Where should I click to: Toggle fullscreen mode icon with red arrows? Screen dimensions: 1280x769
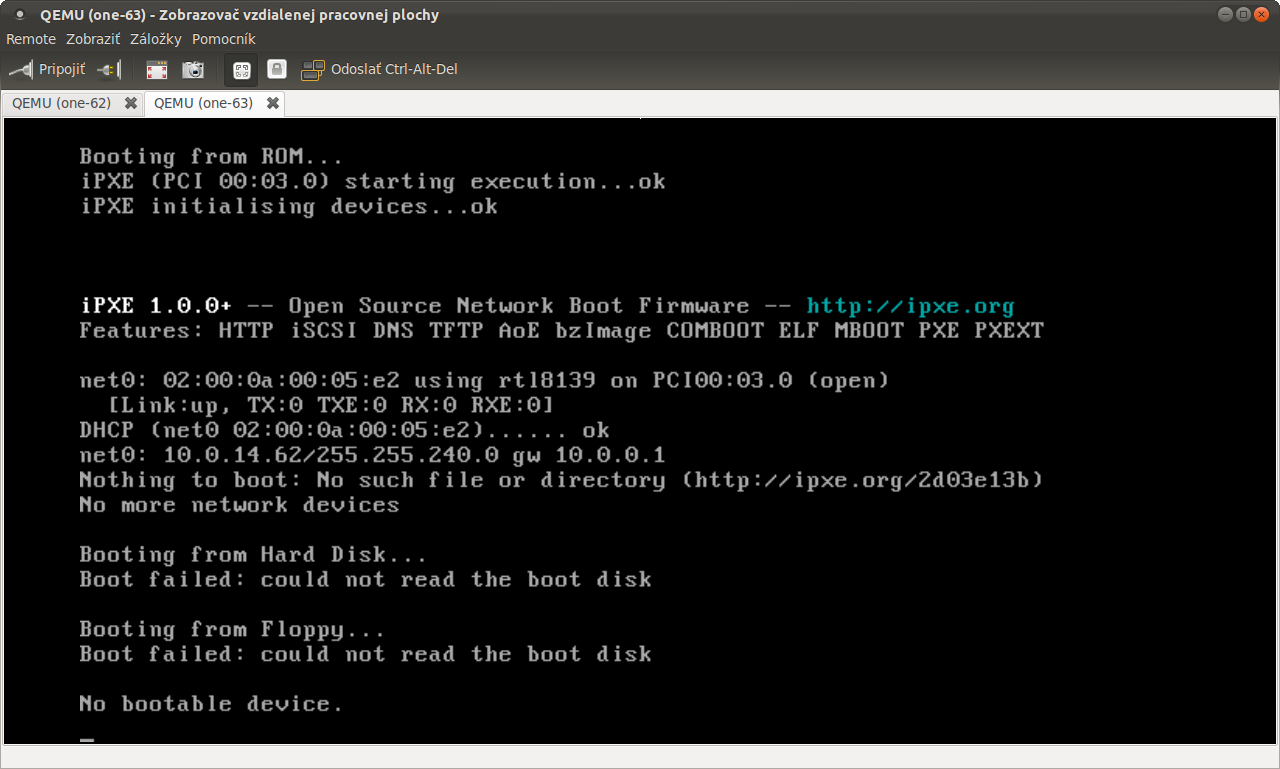[157, 70]
